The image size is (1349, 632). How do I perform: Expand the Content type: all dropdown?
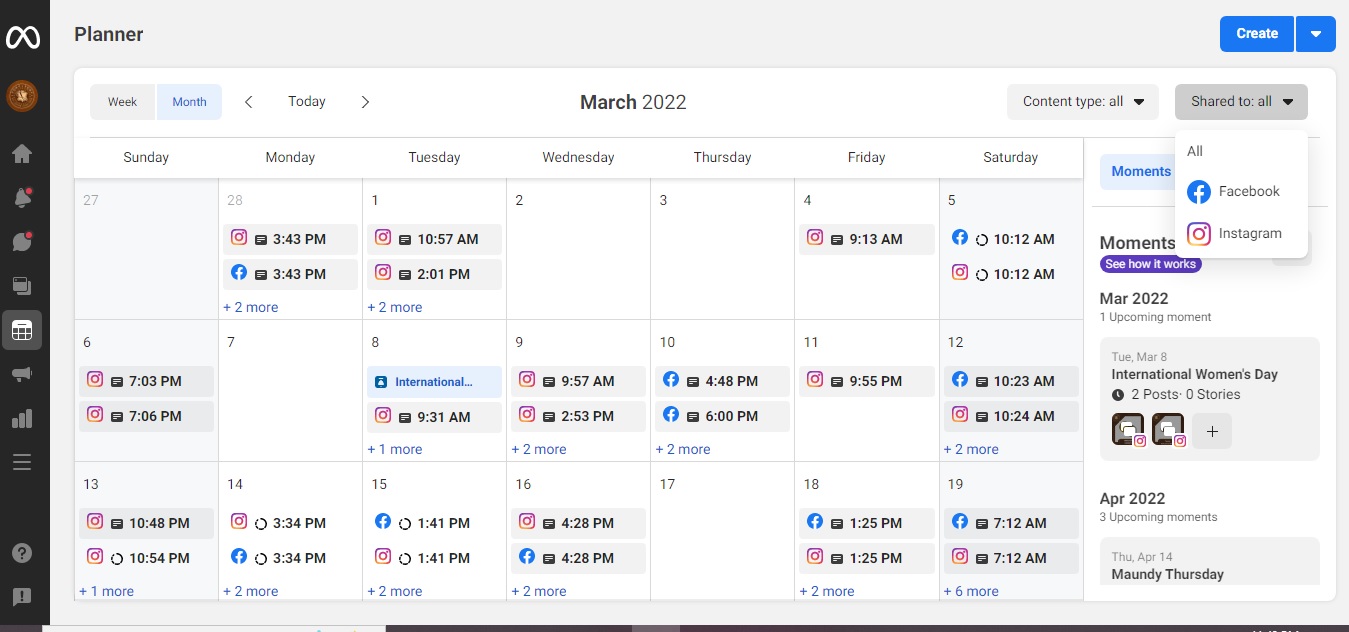coord(1082,102)
